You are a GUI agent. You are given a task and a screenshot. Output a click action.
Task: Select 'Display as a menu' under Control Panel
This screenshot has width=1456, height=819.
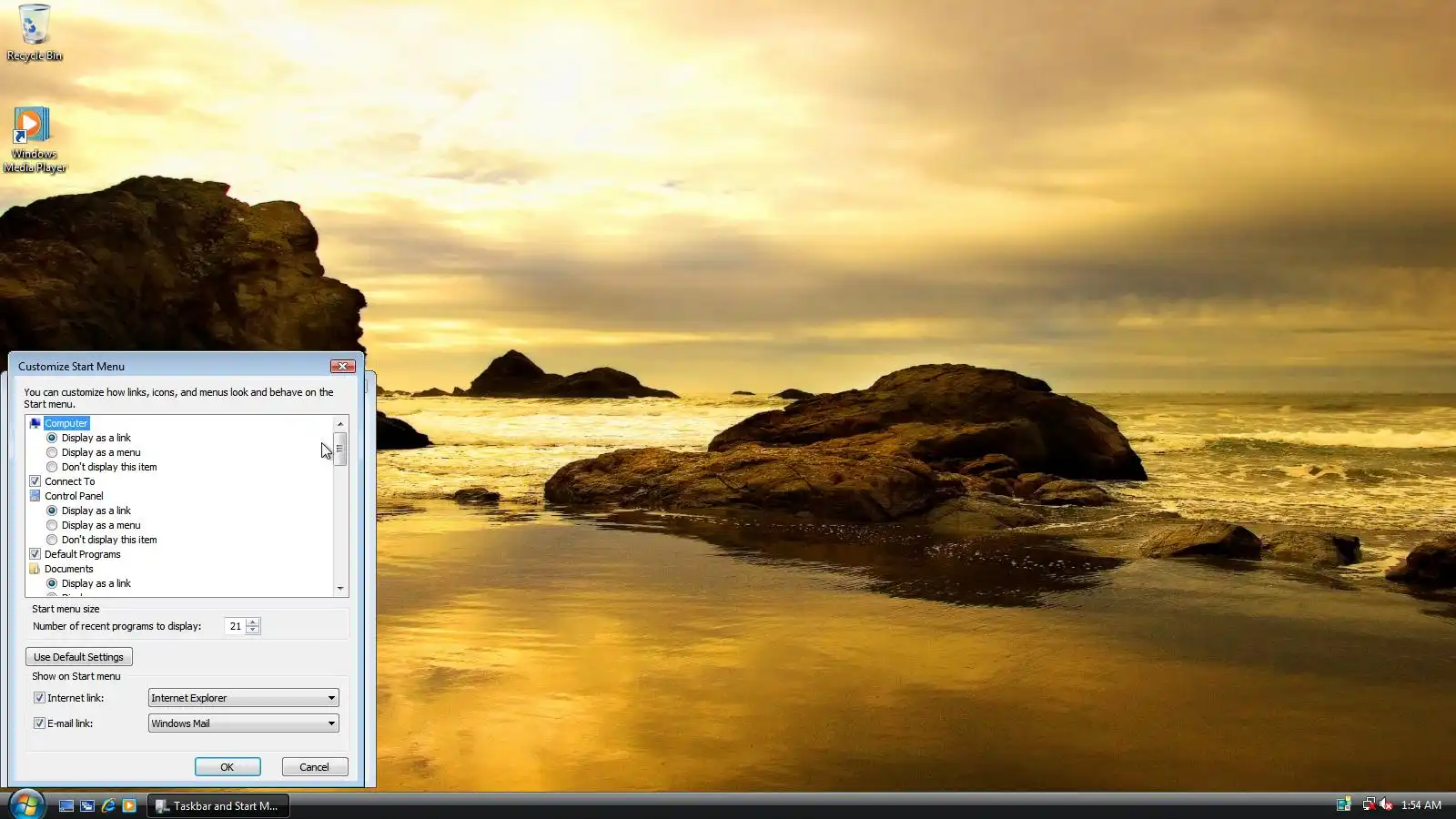[52, 525]
